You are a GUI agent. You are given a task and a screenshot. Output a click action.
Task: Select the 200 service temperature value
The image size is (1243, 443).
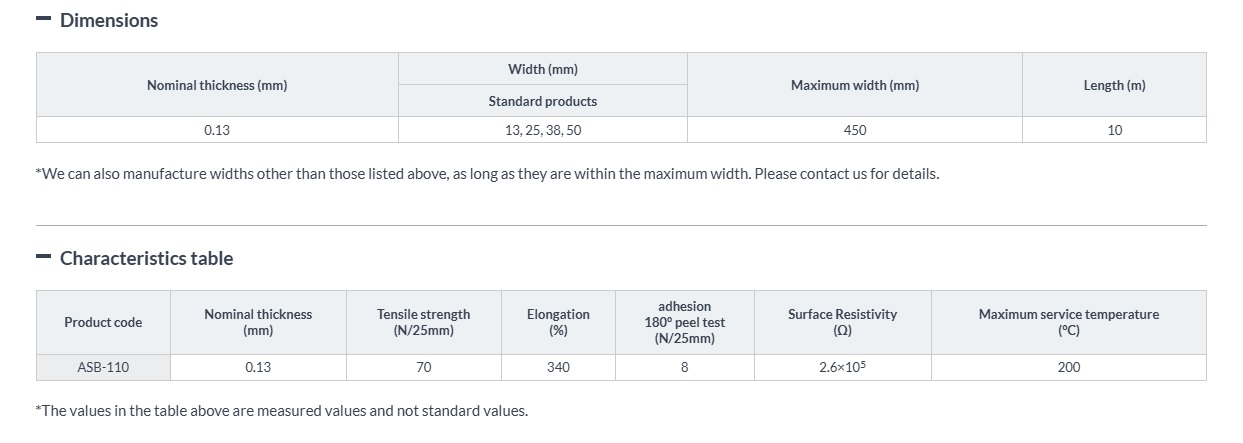point(1068,367)
